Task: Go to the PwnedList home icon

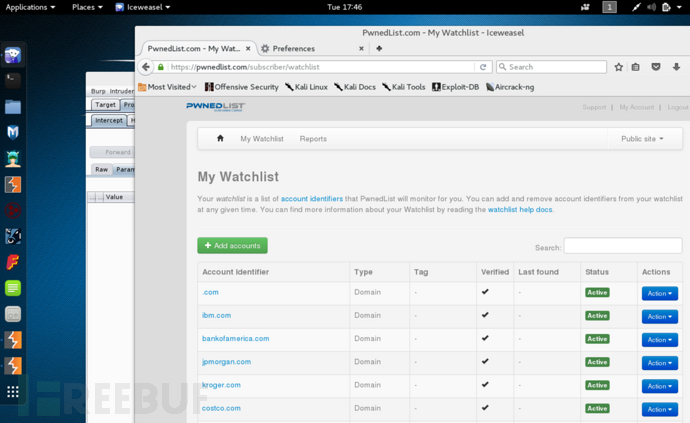Action: [x=220, y=138]
